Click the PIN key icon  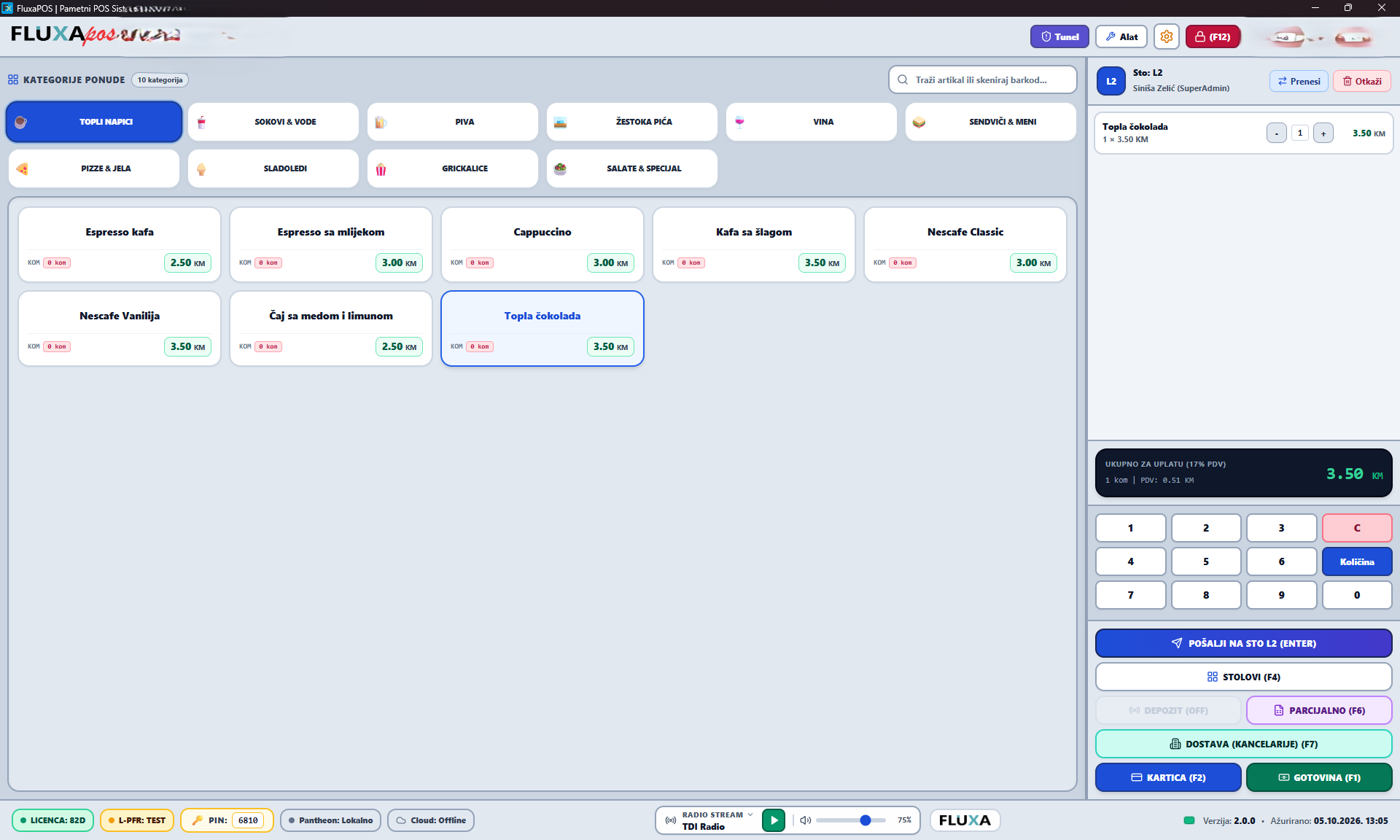197,820
